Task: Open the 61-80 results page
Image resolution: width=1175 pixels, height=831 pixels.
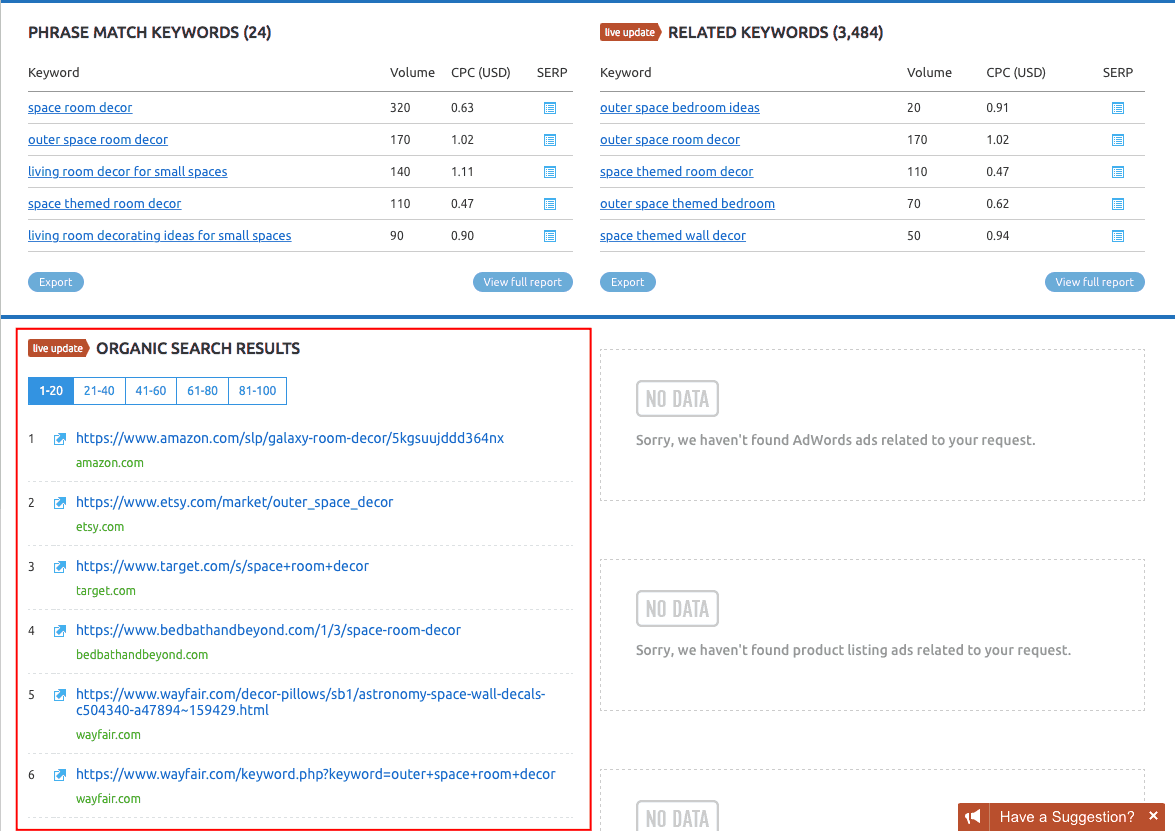Action: tap(202, 391)
